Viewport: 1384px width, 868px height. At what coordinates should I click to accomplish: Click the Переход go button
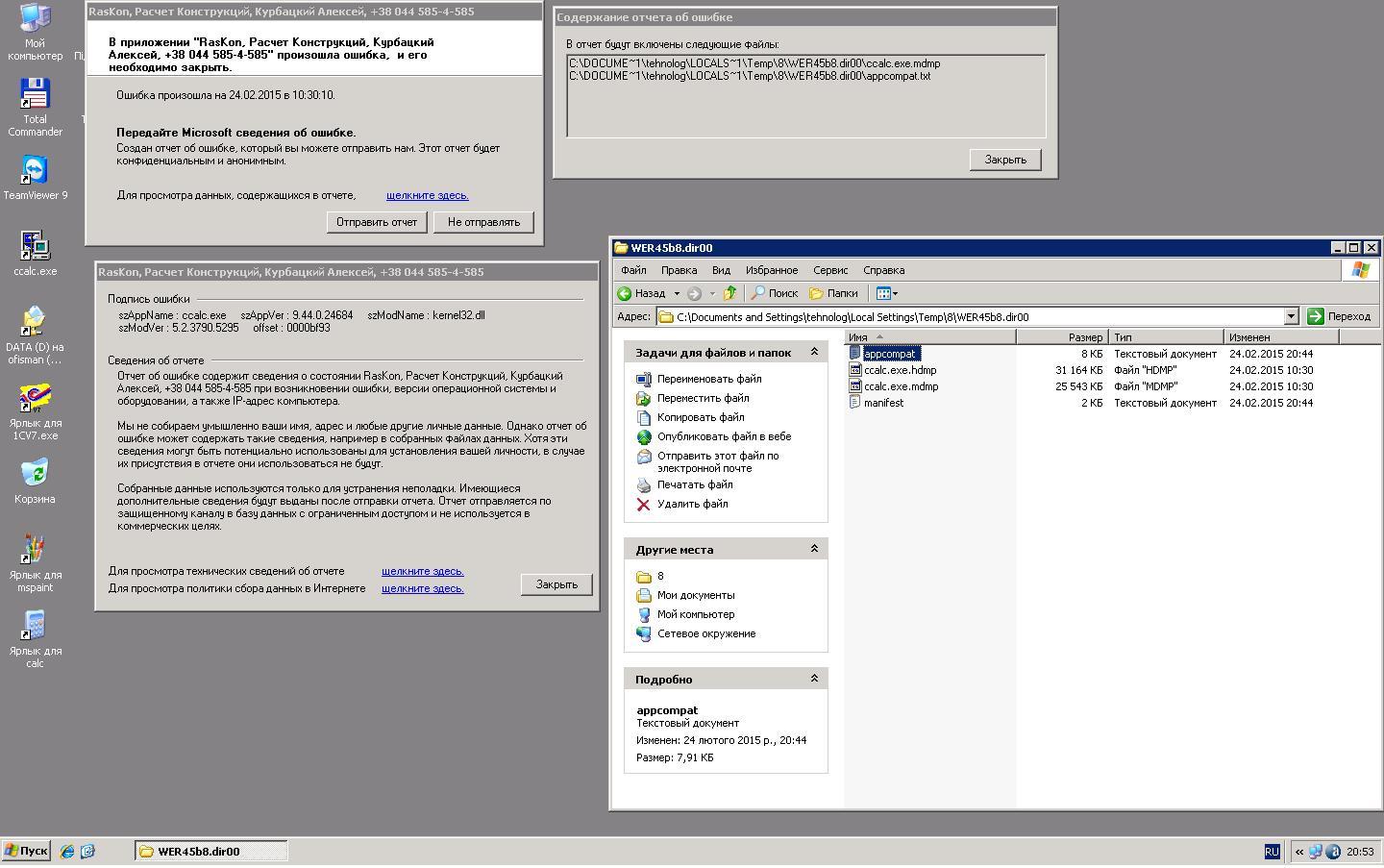click(1339, 316)
